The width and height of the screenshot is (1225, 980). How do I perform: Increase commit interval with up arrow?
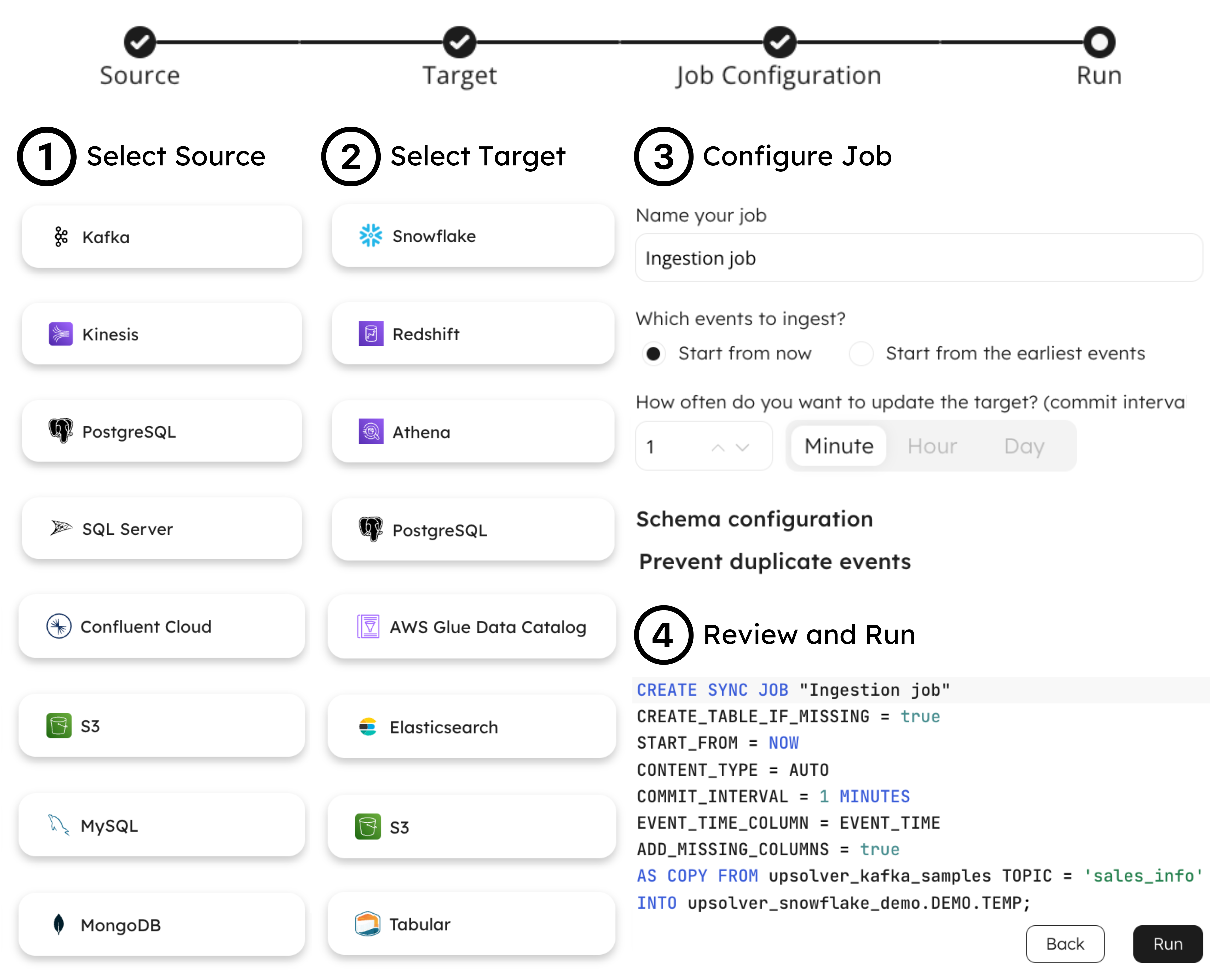718,448
